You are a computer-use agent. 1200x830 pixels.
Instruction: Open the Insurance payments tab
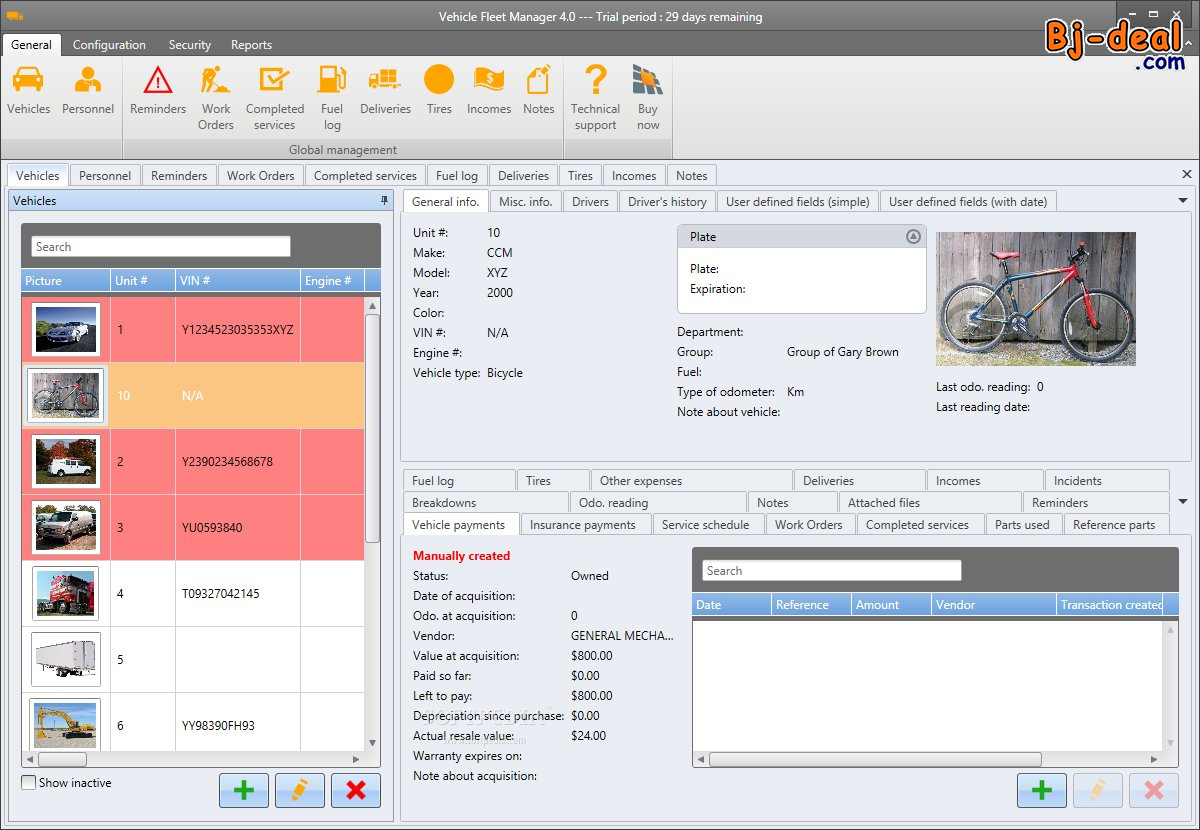click(585, 524)
